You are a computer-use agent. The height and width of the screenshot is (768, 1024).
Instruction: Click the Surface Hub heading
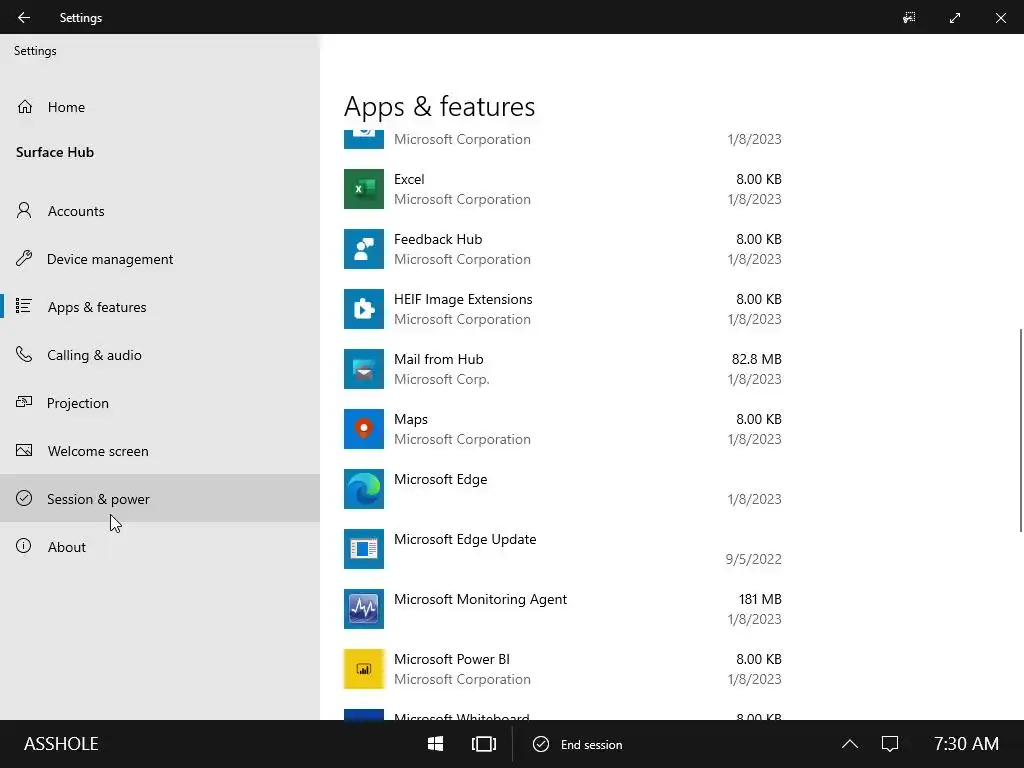(55, 152)
